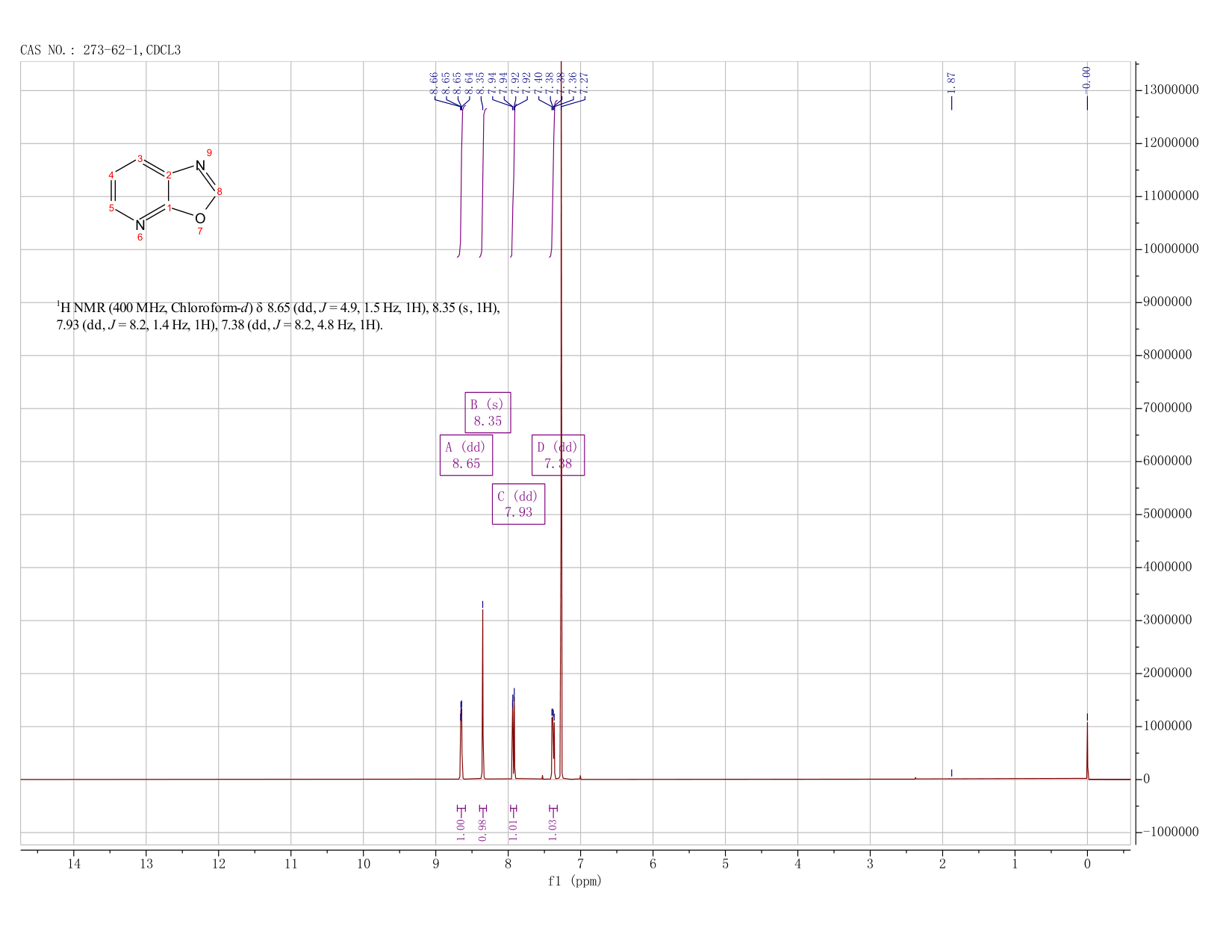Screen dimensions: 1232x952
Task: Click the integral value 1.01 below the baseline
Action: click(513, 829)
